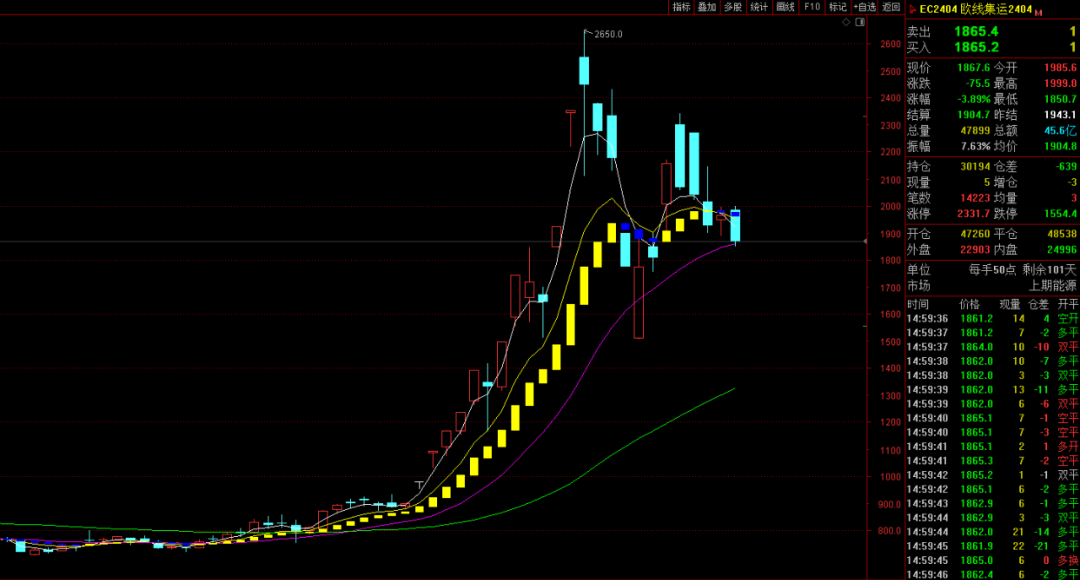
Task: Click the 跌停 value 1554.4
Action: click(x=1060, y=214)
